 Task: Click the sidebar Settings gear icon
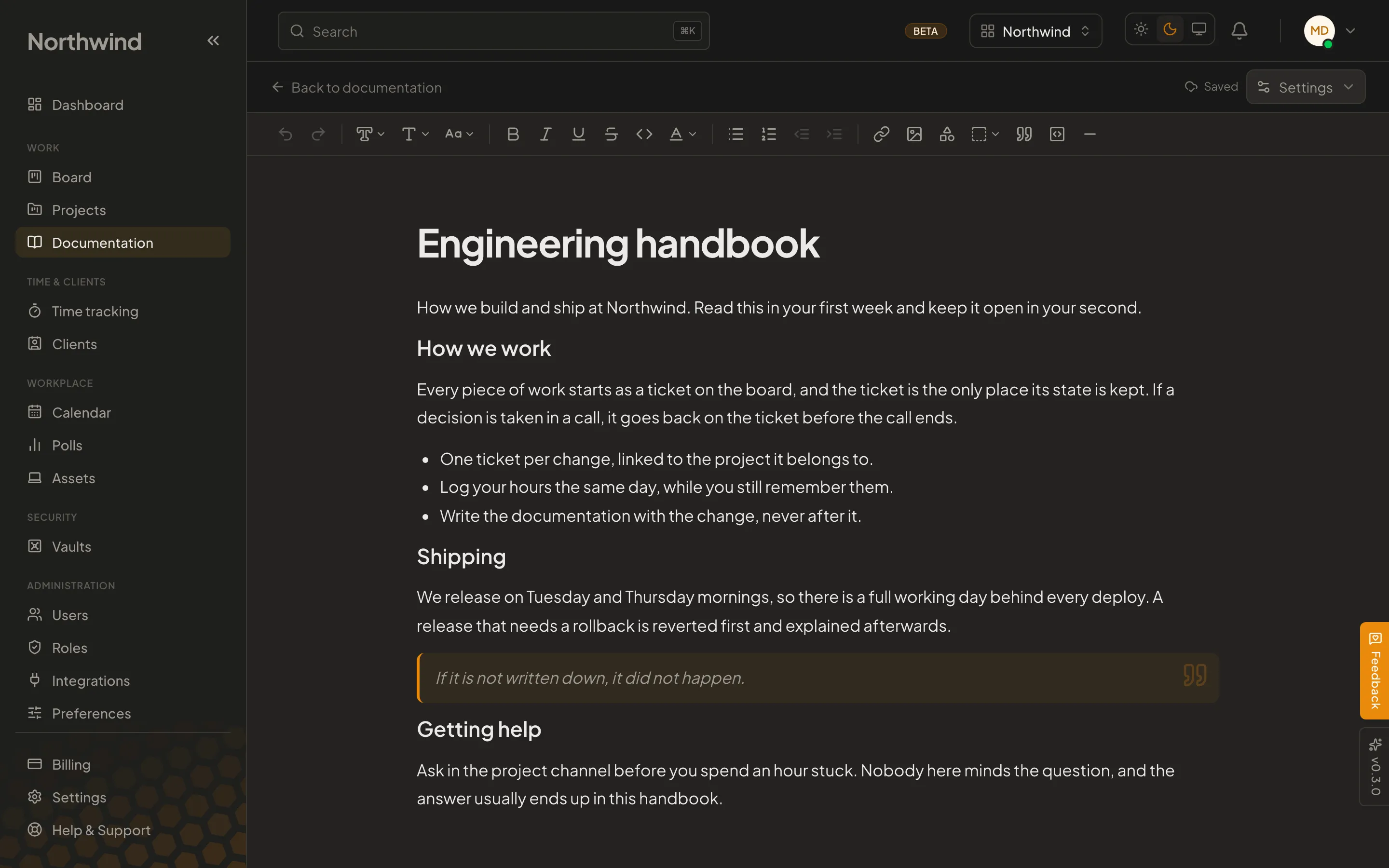(34, 797)
